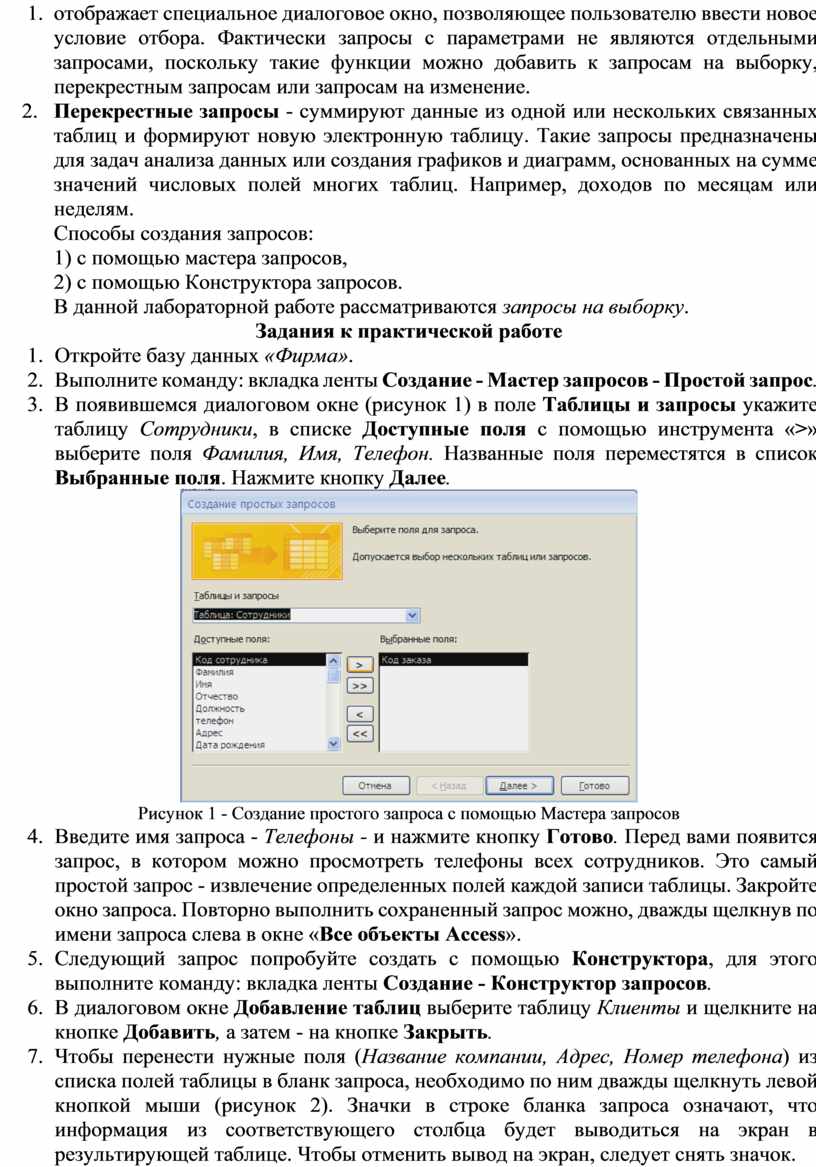Click the down arrow of the fields list scrollbar
816x1167 pixels.
click(x=334, y=744)
